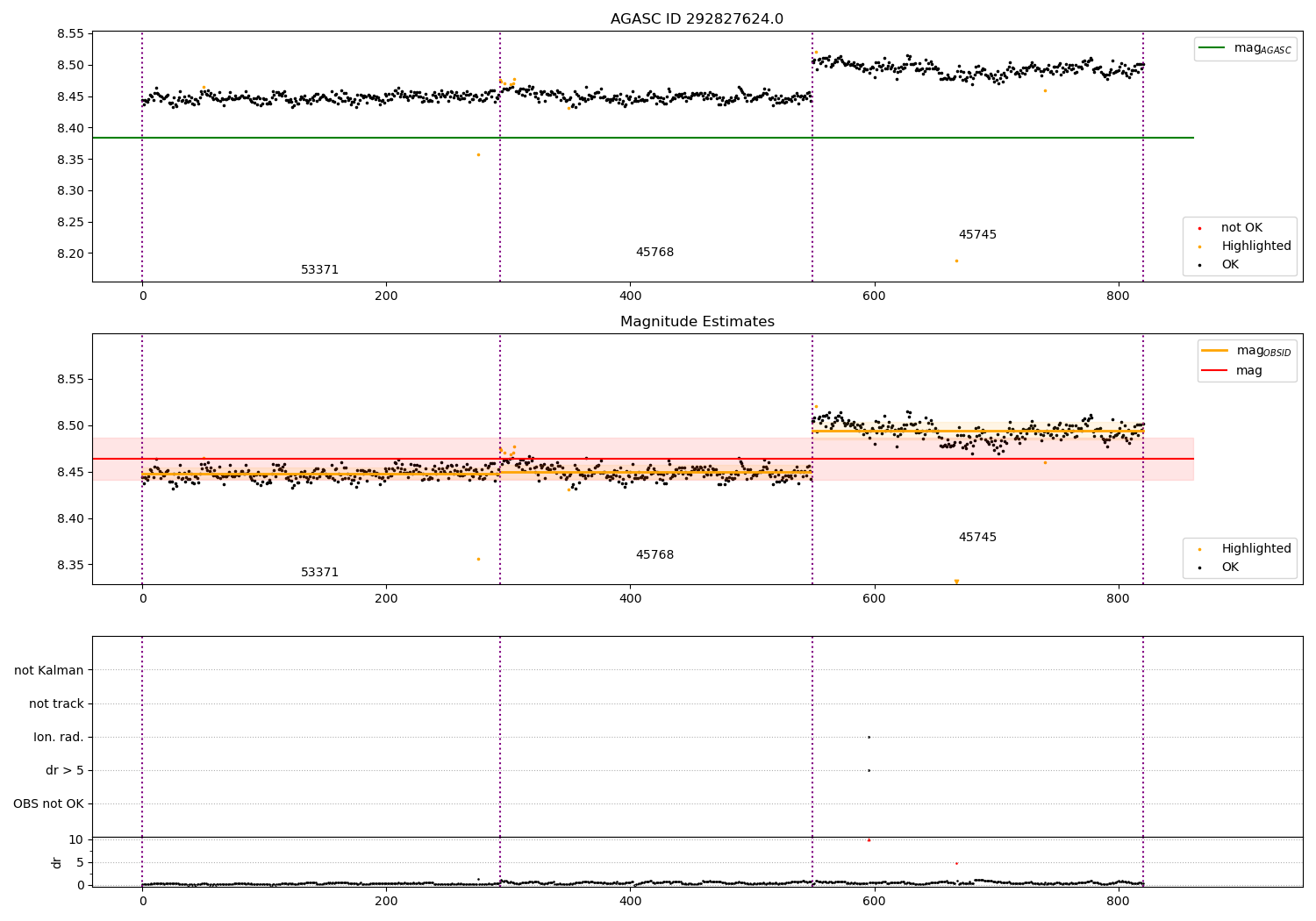Click the '53371' label in the top plot
This screenshot has width=1316, height=921.
coord(319,270)
